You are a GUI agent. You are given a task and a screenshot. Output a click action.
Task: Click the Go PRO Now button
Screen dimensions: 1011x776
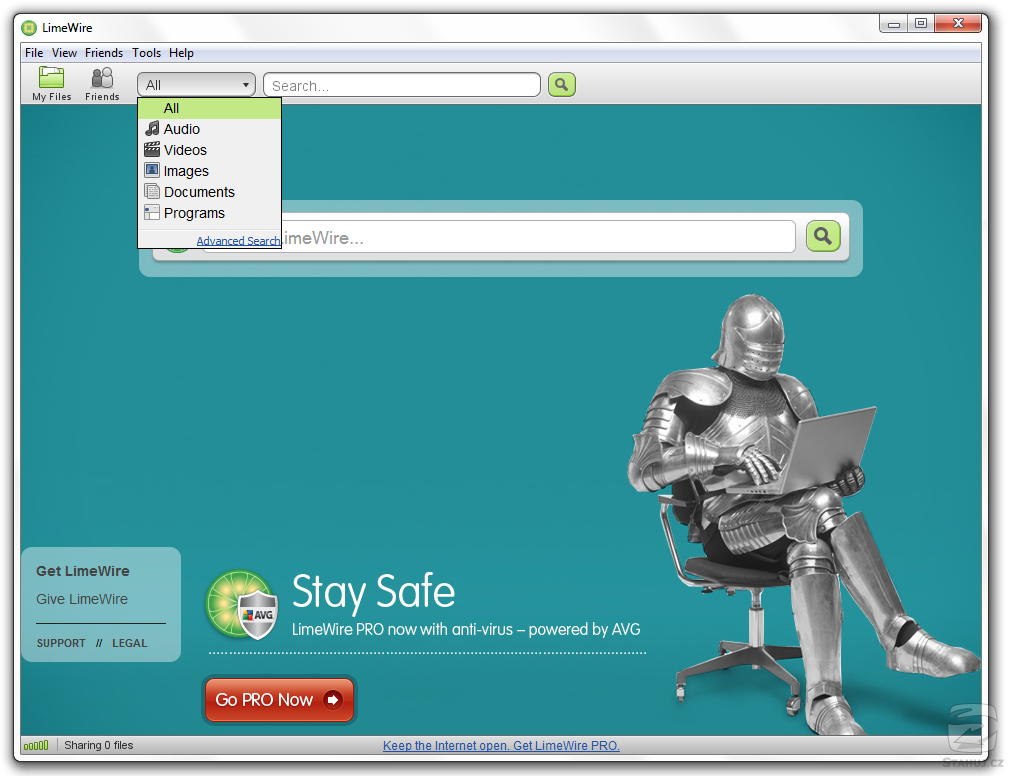tap(279, 699)
